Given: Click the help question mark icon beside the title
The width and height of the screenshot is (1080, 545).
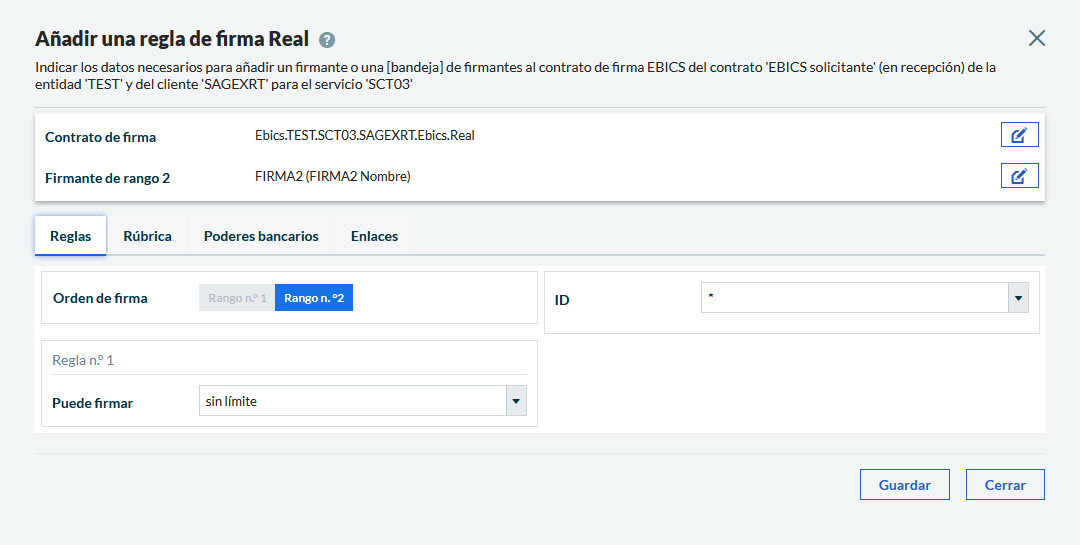Looking at the screenshot, I should pyautogui.click(x=327, y=40).
